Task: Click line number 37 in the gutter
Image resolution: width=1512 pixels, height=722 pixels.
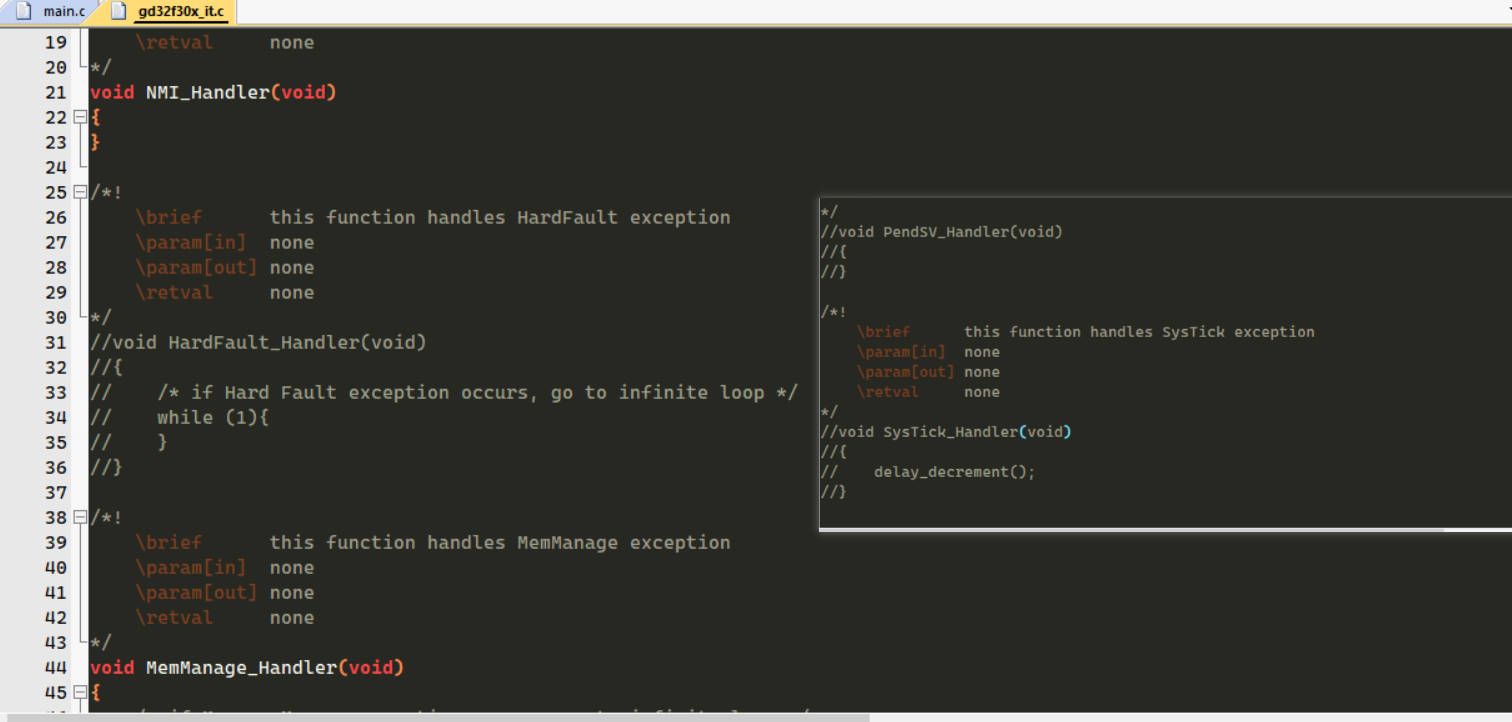Action: (x=56, y=492)
